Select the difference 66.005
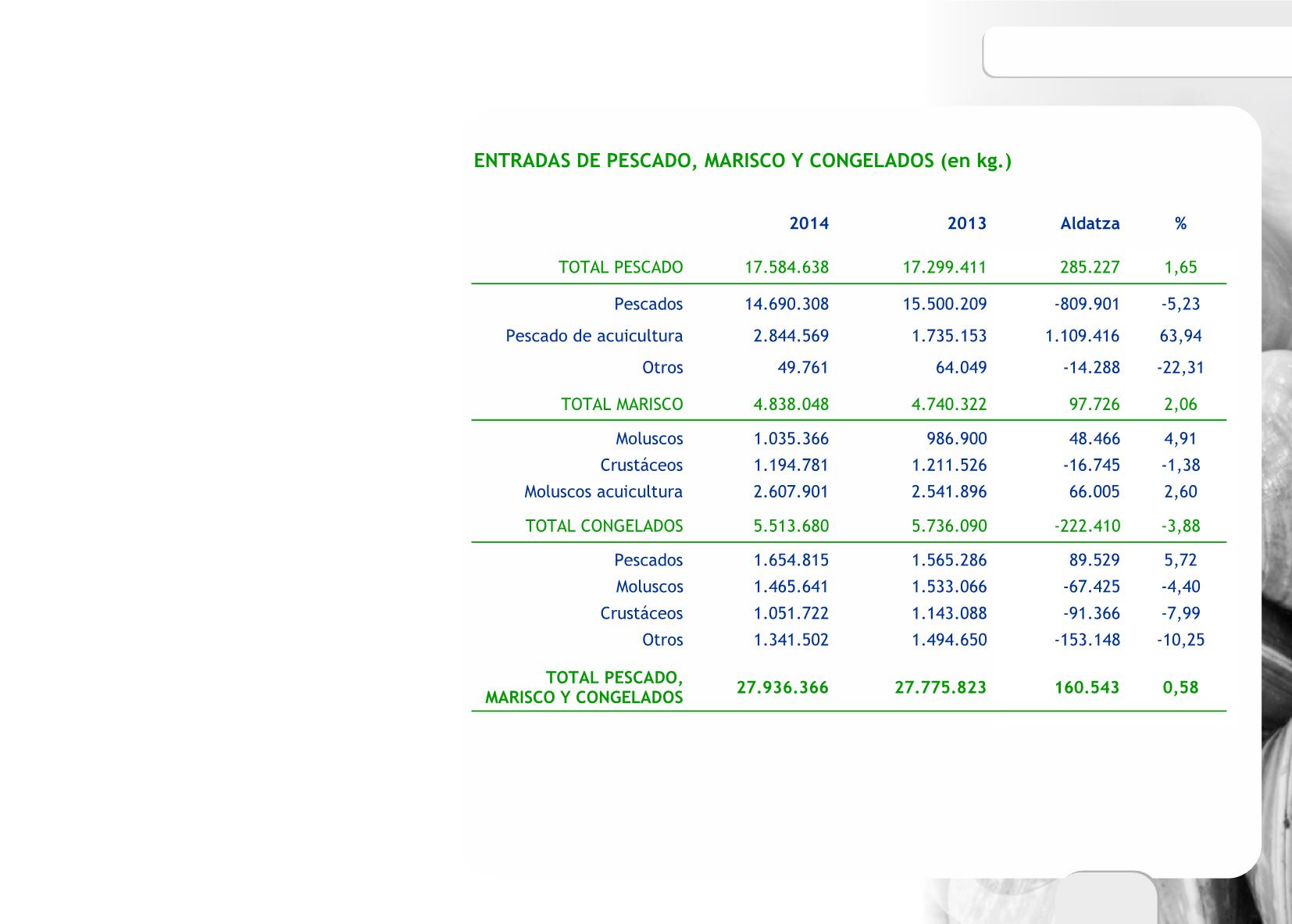The width and height of the screenshot is (1292, 924). (1094, 492)
